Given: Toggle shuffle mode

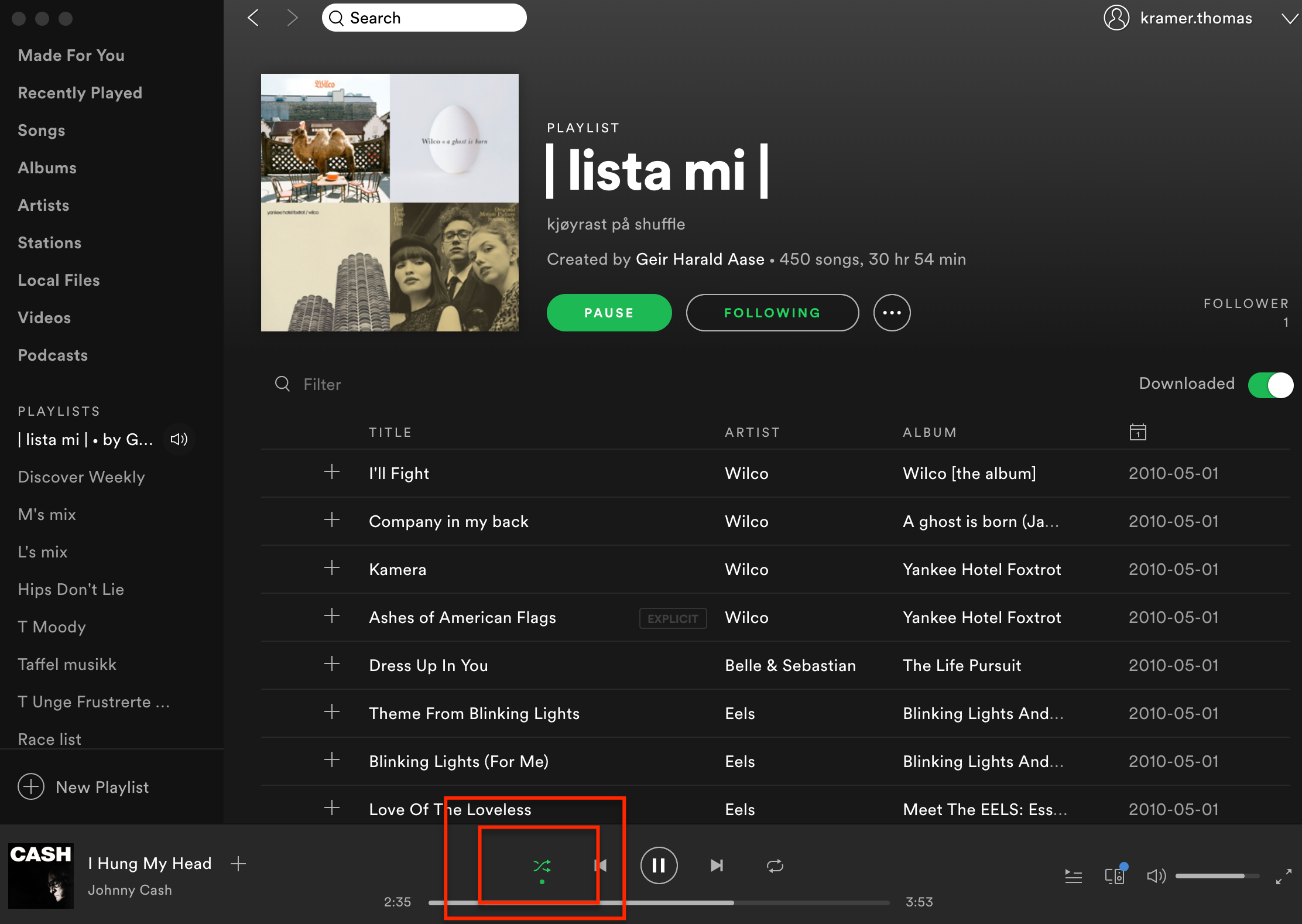Looking at the screenshot, I should (x=542, y=865).
